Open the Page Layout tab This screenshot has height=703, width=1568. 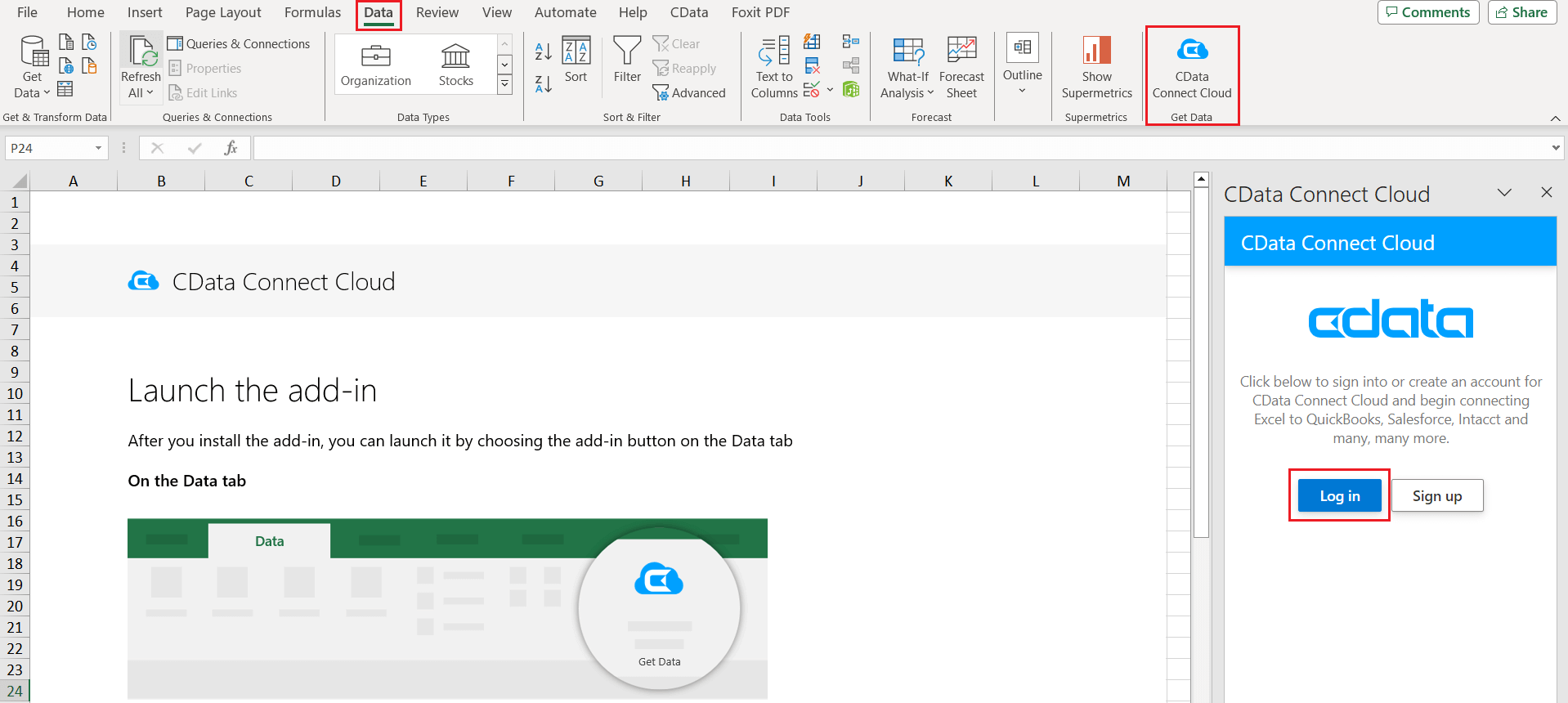223,12
